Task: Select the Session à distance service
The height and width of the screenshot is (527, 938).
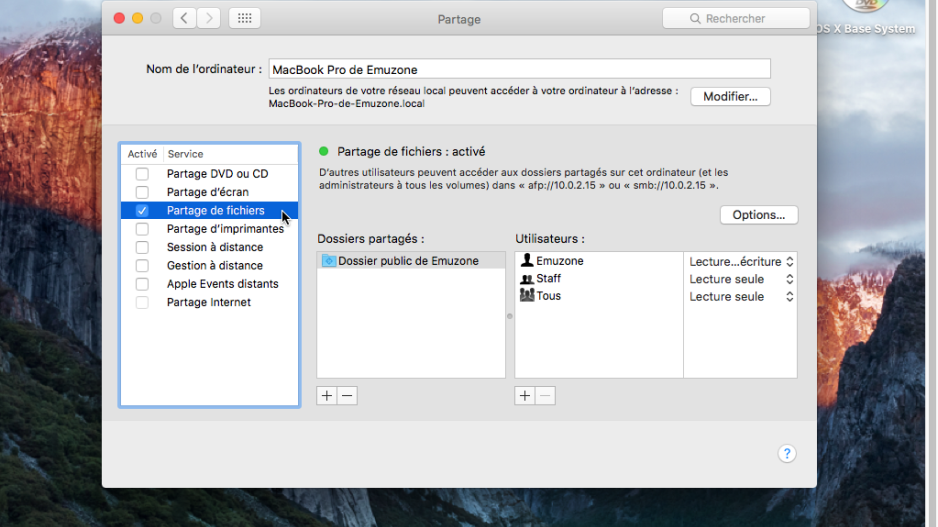Action: (x=215, y=247)
